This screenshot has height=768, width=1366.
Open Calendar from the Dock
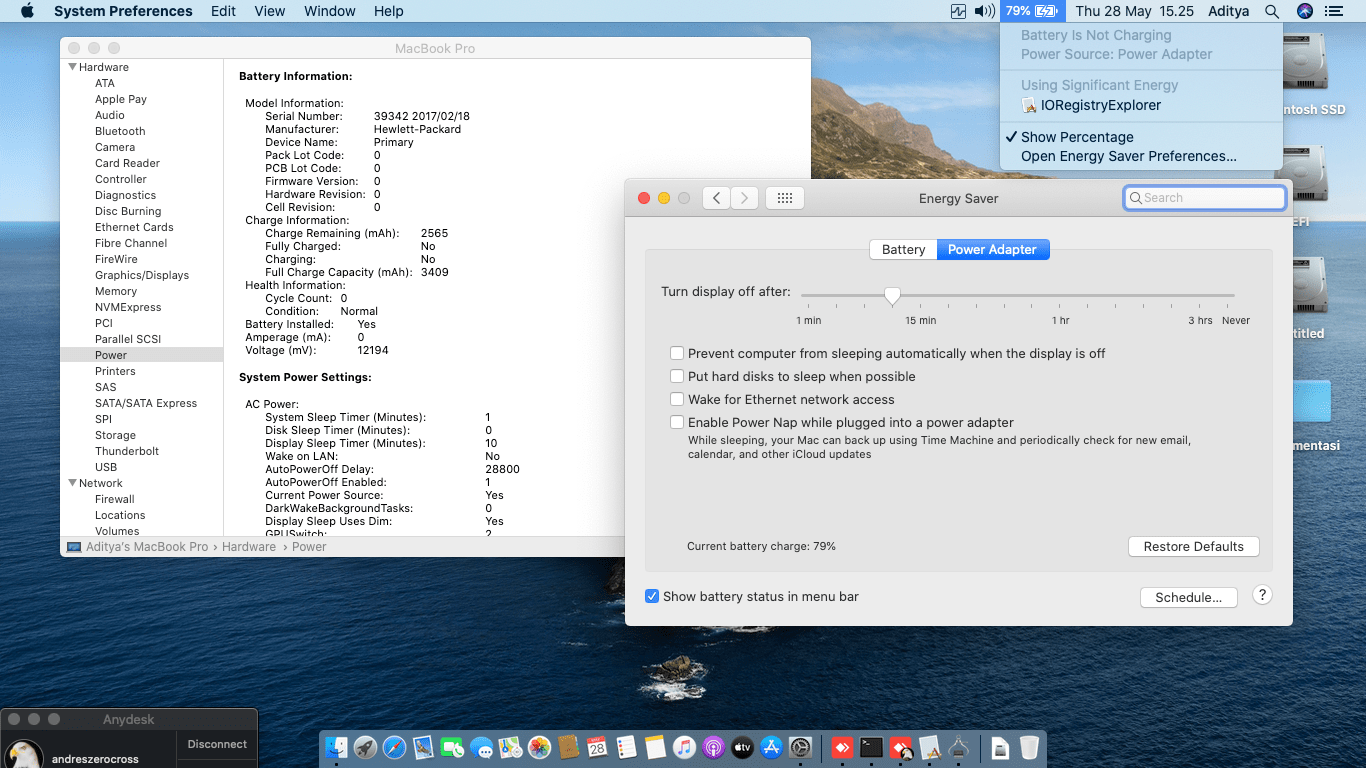click(x=598, y=747)
